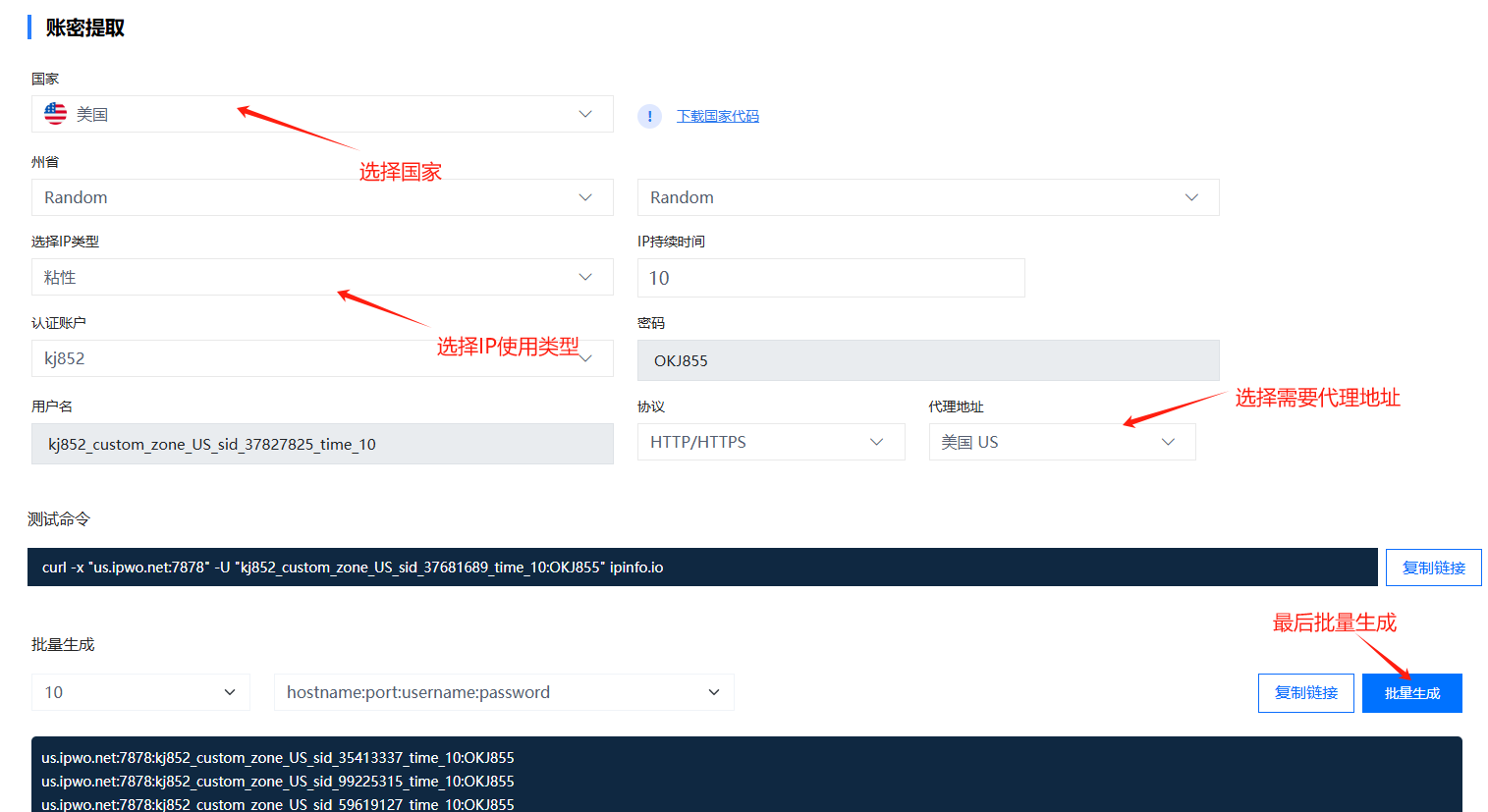The image size is (1488, 812).
Task: Click 复制链接 in the batch generation section
Action: tap(1305, 691)
